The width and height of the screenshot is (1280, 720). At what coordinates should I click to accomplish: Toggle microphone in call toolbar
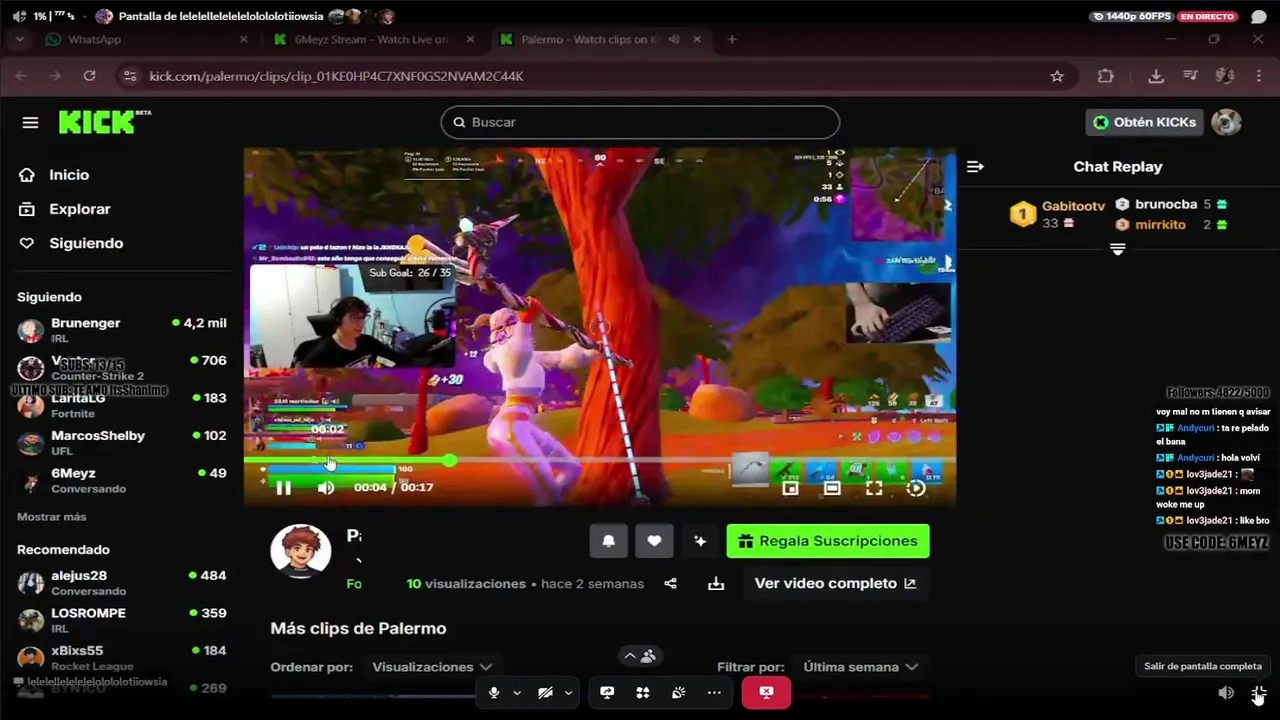coord(494,692)
